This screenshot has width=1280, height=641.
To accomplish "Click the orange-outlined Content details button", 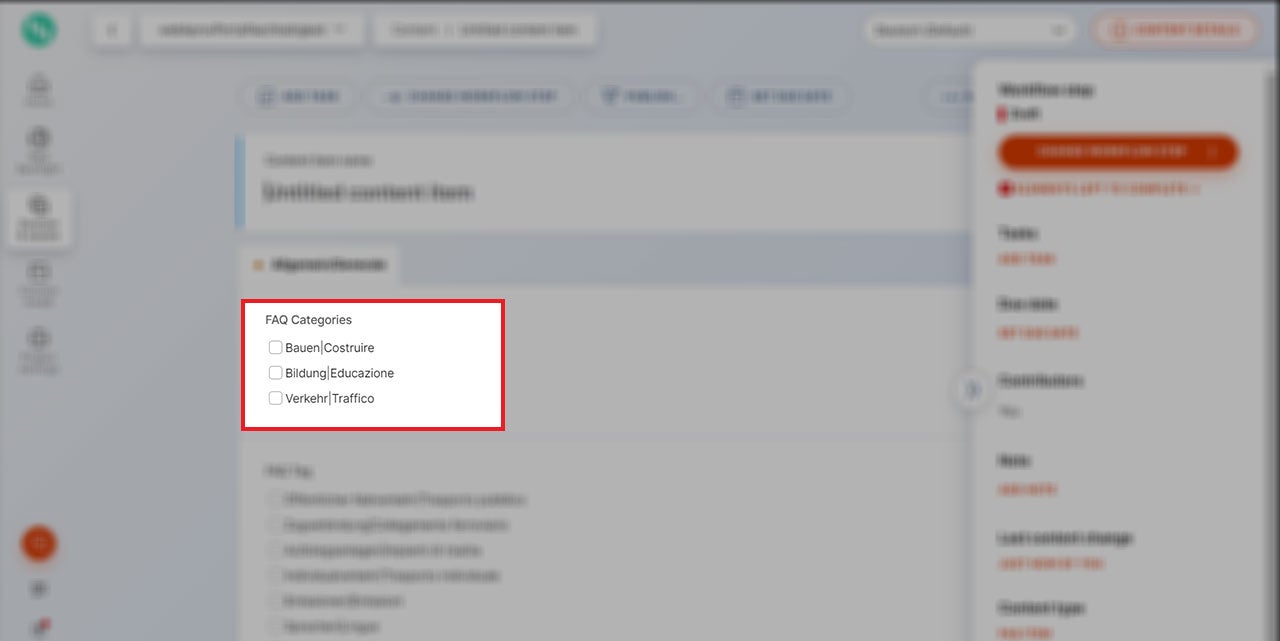I will point(1175,30).
